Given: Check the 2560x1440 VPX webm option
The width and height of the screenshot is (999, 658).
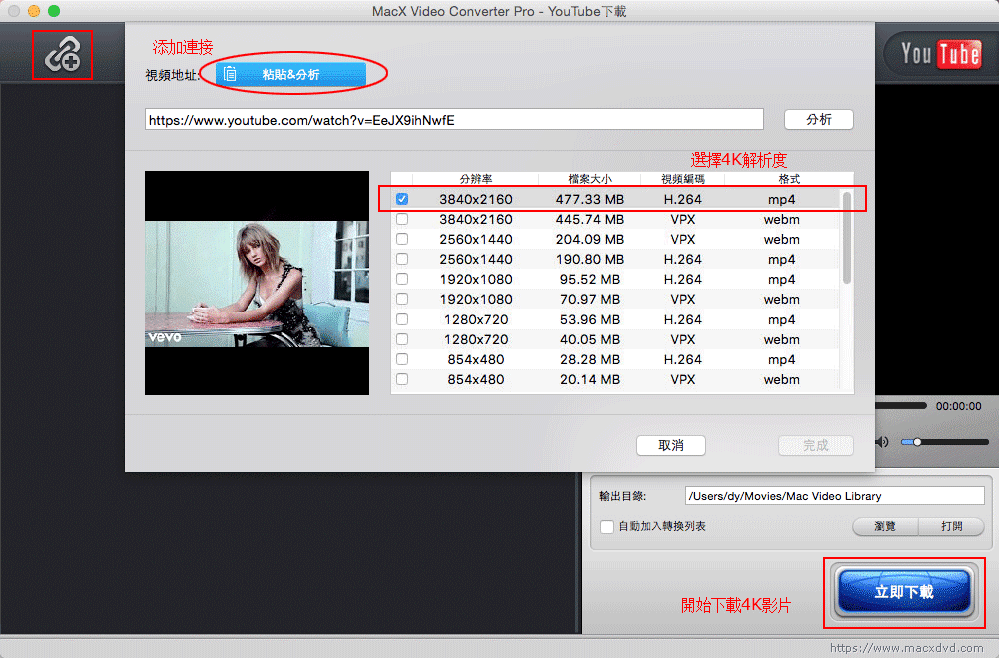Looking at the screenshot, I should click(x=402, y=239).
